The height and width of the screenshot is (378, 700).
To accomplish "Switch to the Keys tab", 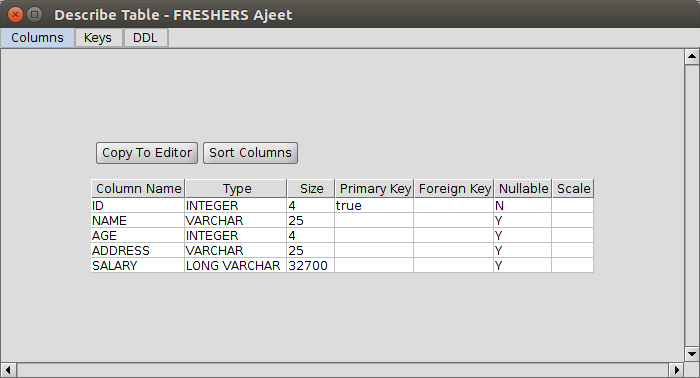I will [98, 38].
